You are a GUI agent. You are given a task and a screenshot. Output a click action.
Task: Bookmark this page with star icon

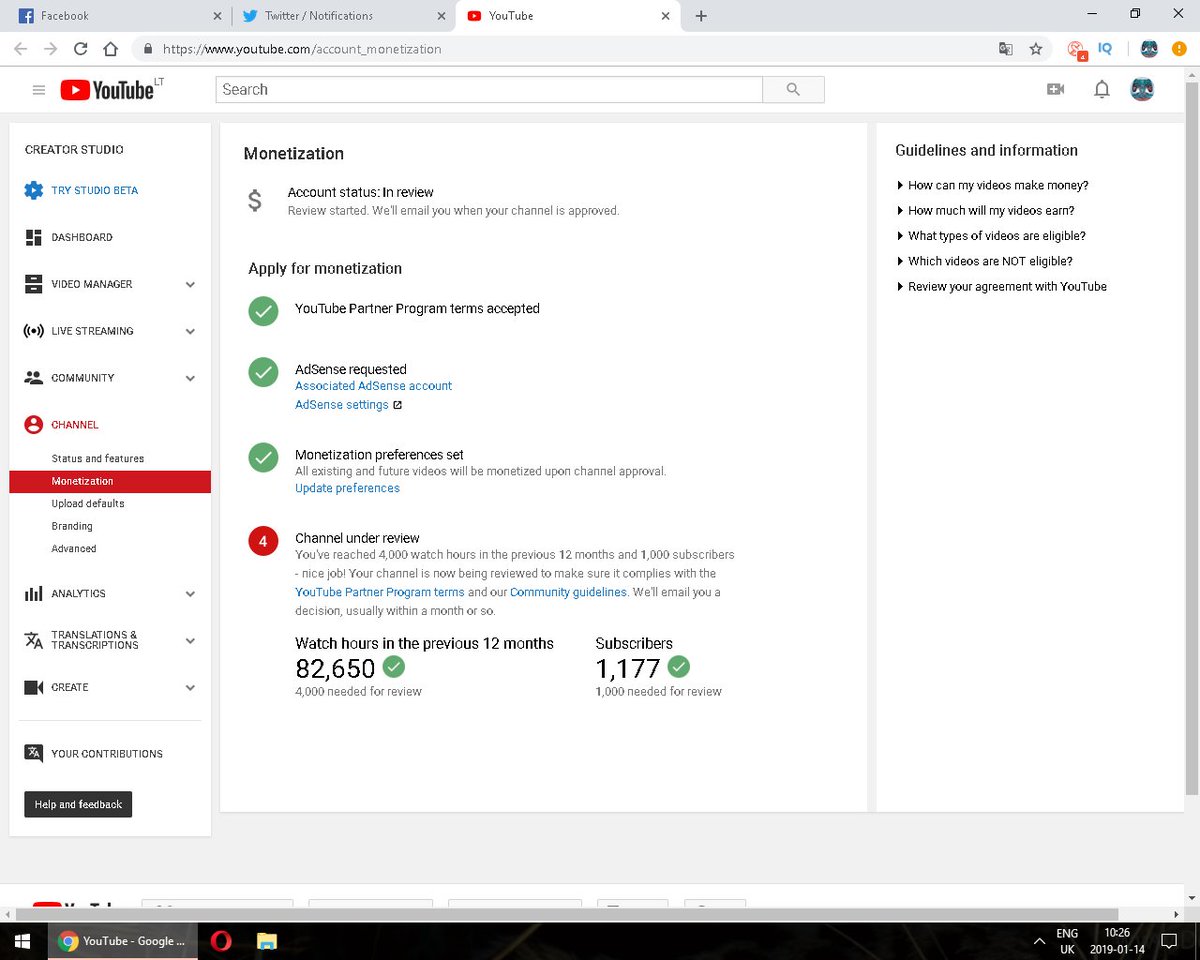click(x=1036, y=48)
